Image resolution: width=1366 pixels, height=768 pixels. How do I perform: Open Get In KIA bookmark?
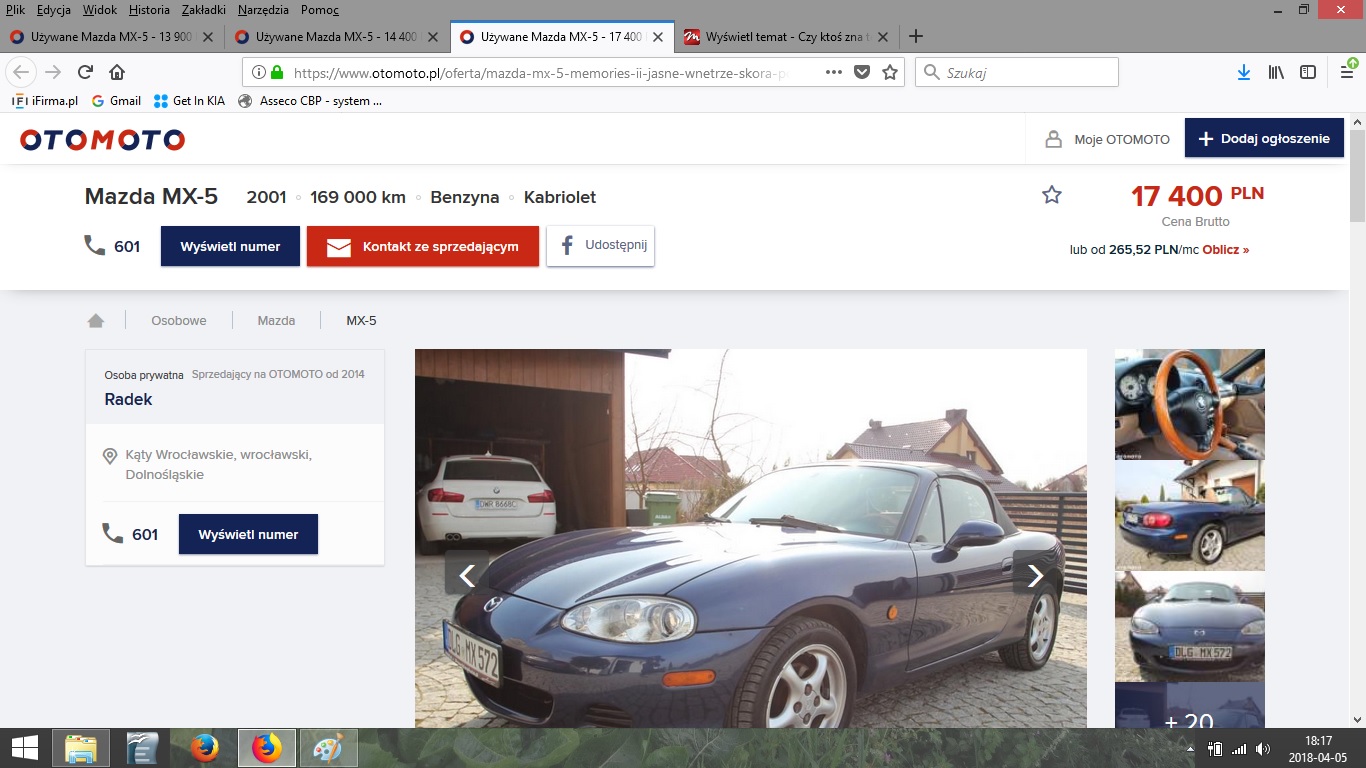pyautogui.click(x=189, y=101)
